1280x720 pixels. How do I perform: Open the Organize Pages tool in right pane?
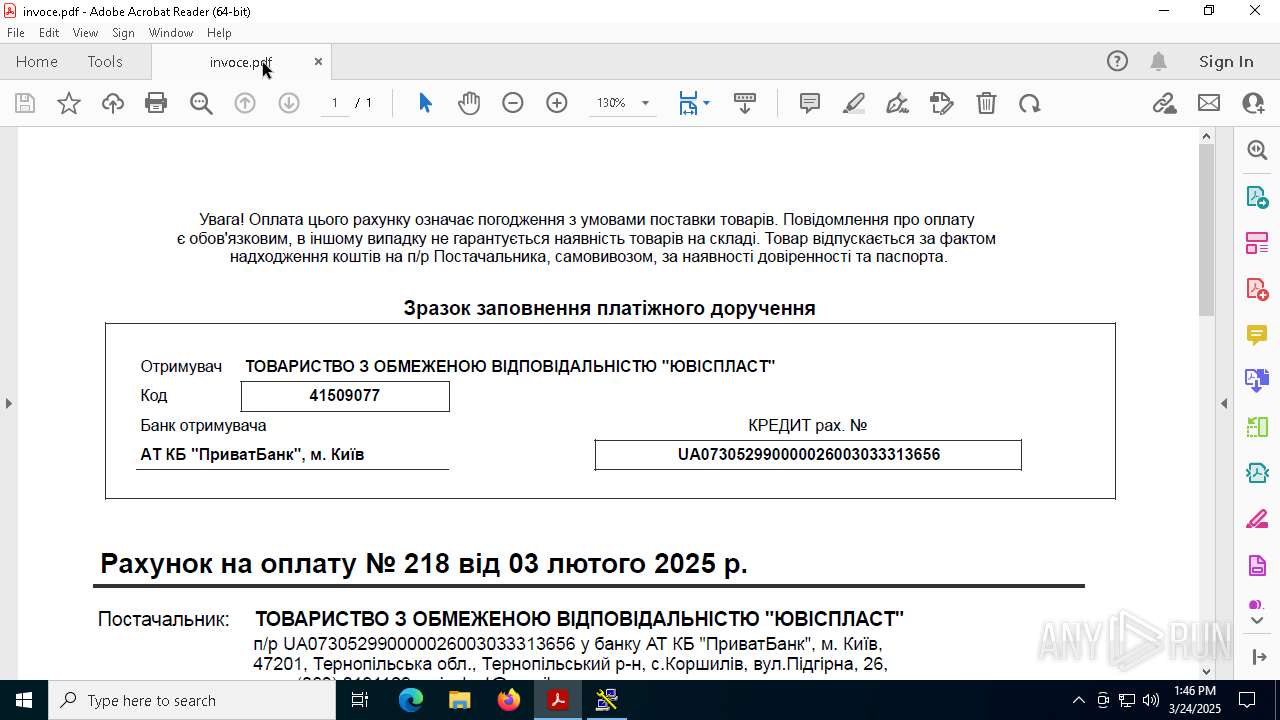pos(1257,243)
